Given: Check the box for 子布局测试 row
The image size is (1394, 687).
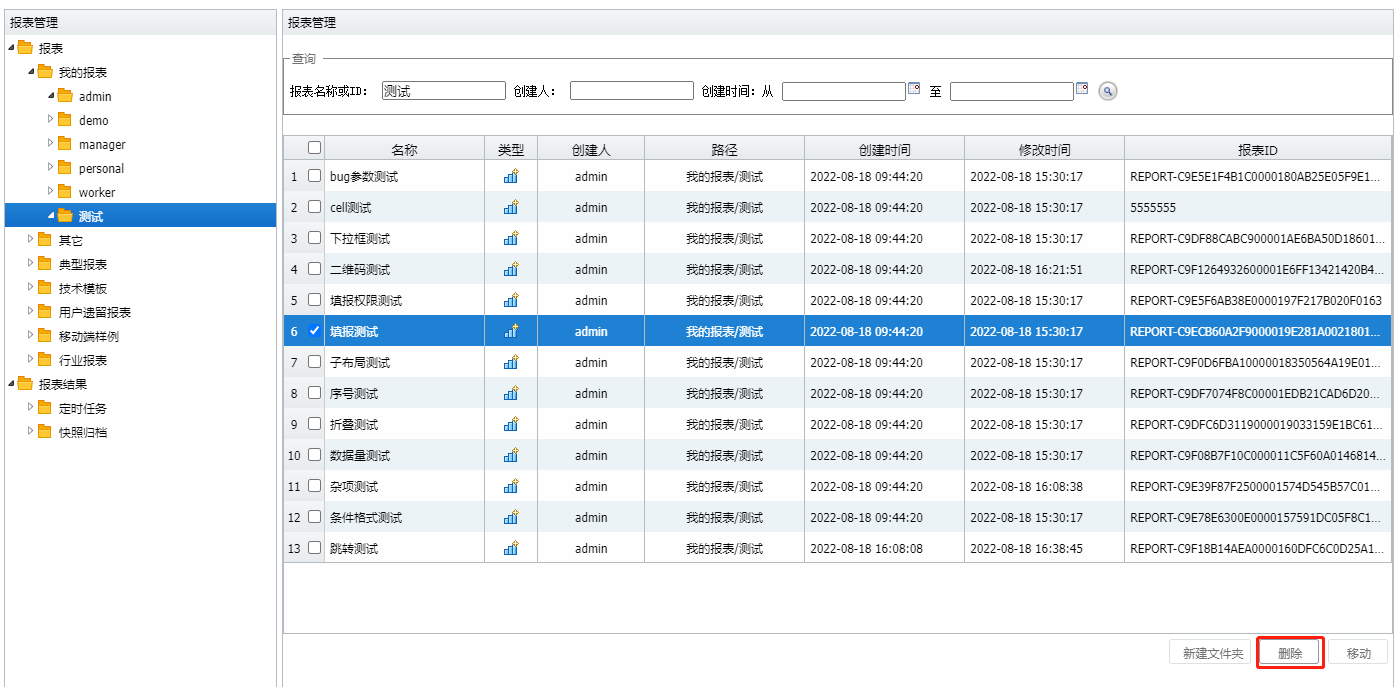Looking at the screenshot, I should (314, 362).
